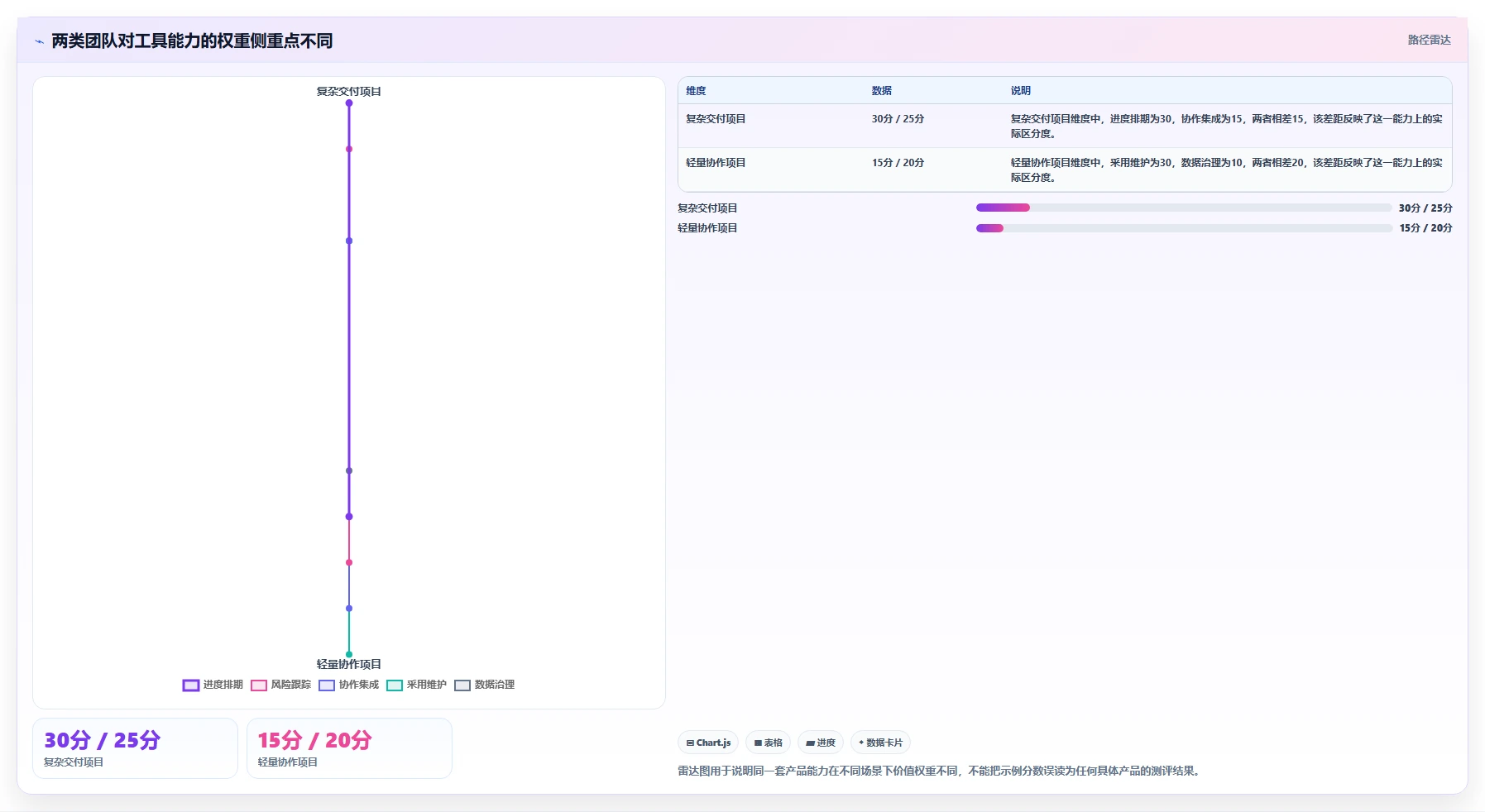Click the description starting 轻量协作项目维度中

(x=1226, y=170)
